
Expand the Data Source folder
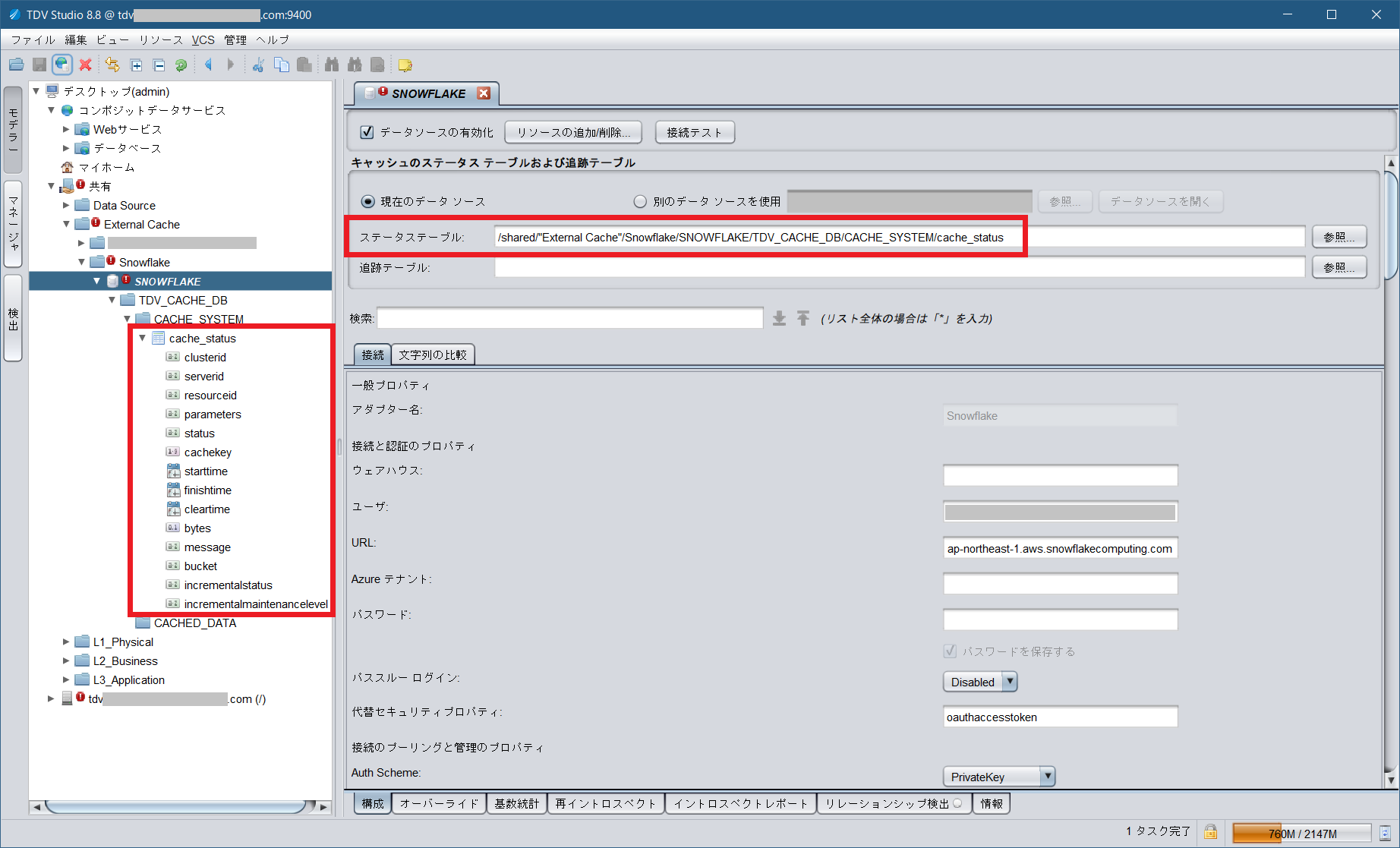tap(66, 205)
